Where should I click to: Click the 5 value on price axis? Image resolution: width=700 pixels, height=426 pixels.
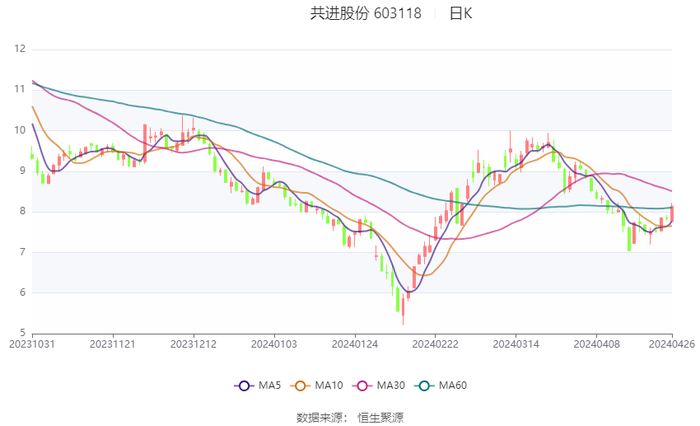pyautogui.click(x=22, y=333)
